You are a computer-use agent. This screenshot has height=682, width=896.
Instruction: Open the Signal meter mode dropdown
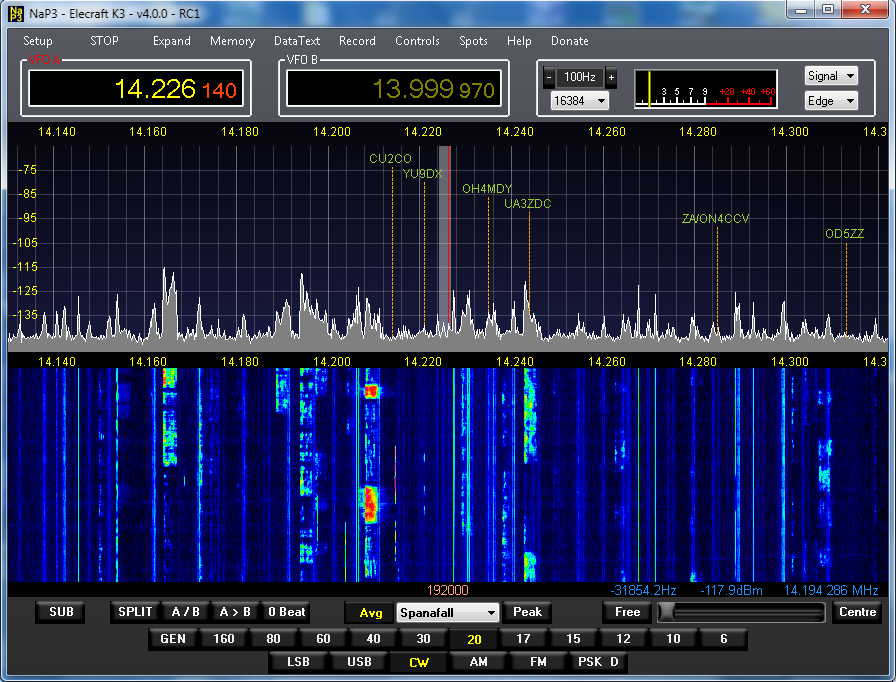[831, 76]
